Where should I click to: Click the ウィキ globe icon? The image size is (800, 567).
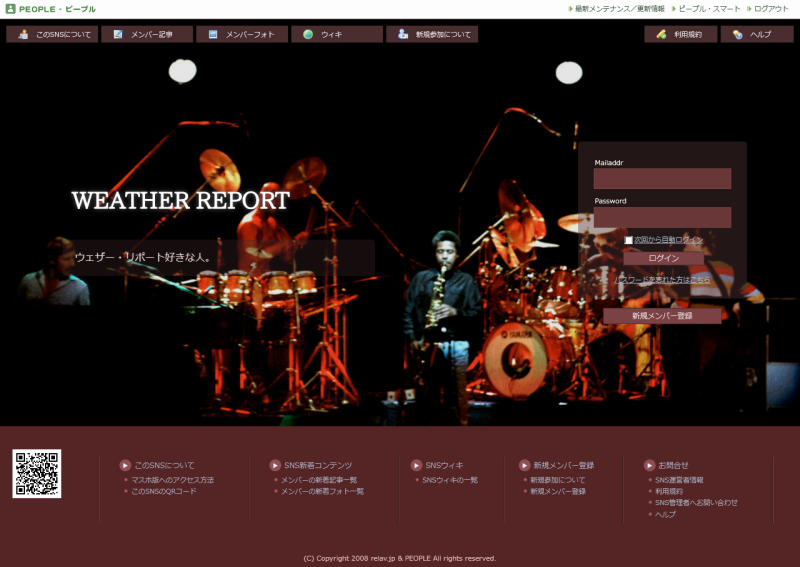tap(308, 34)
